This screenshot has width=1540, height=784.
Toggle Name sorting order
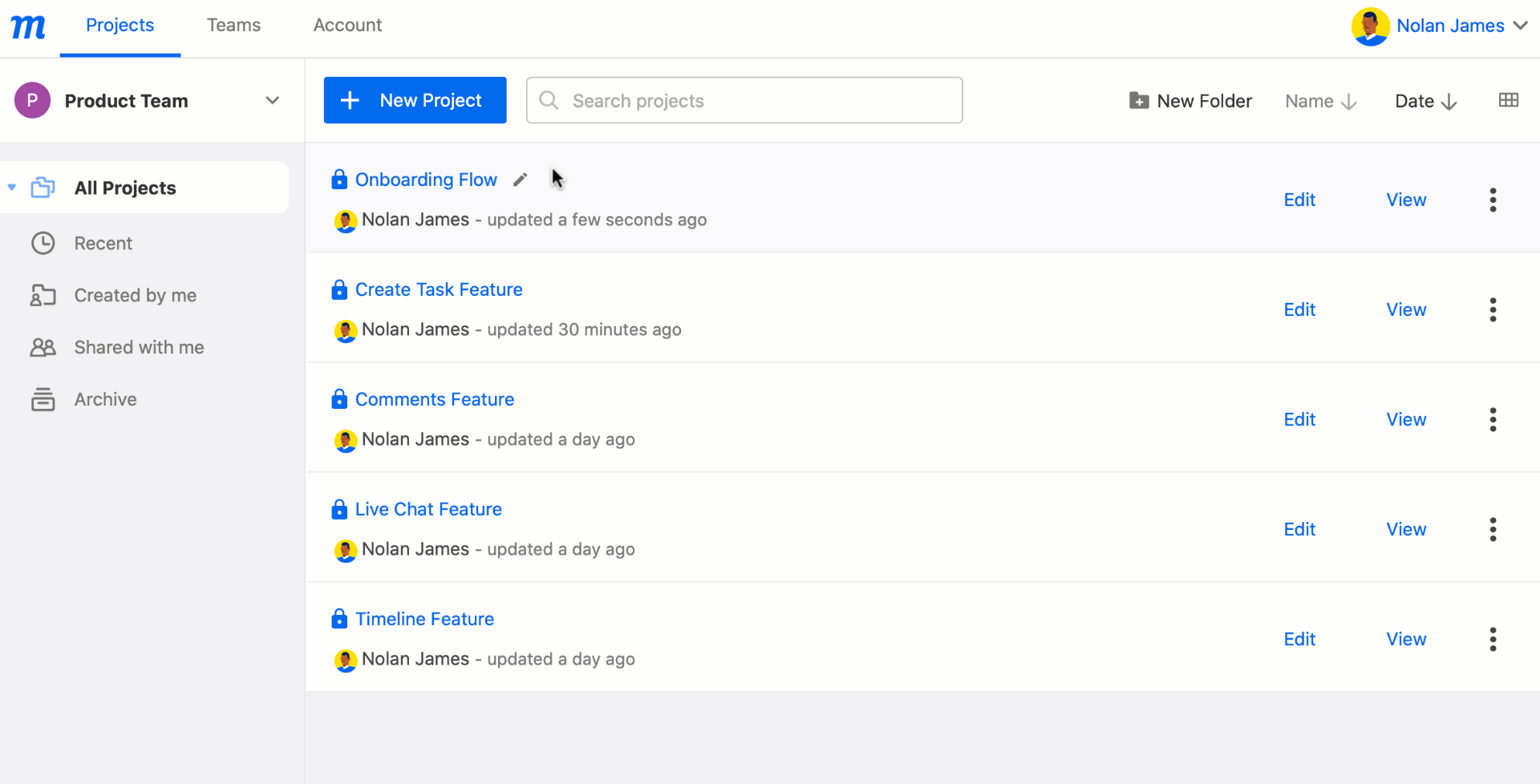(1320, 100)
